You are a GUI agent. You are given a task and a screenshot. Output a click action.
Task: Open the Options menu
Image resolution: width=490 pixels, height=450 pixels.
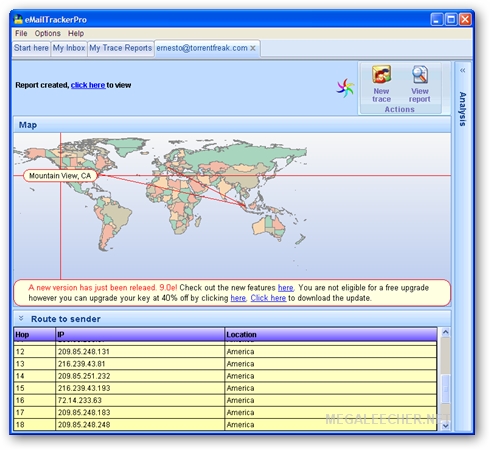tap(48, 33)
